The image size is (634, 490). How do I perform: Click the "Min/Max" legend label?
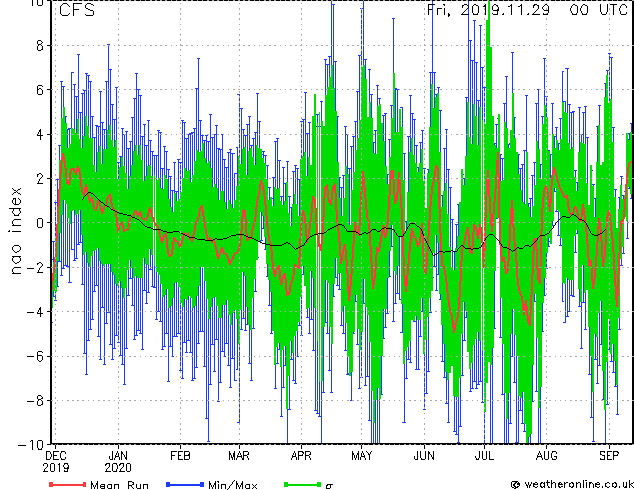(233, 484)
